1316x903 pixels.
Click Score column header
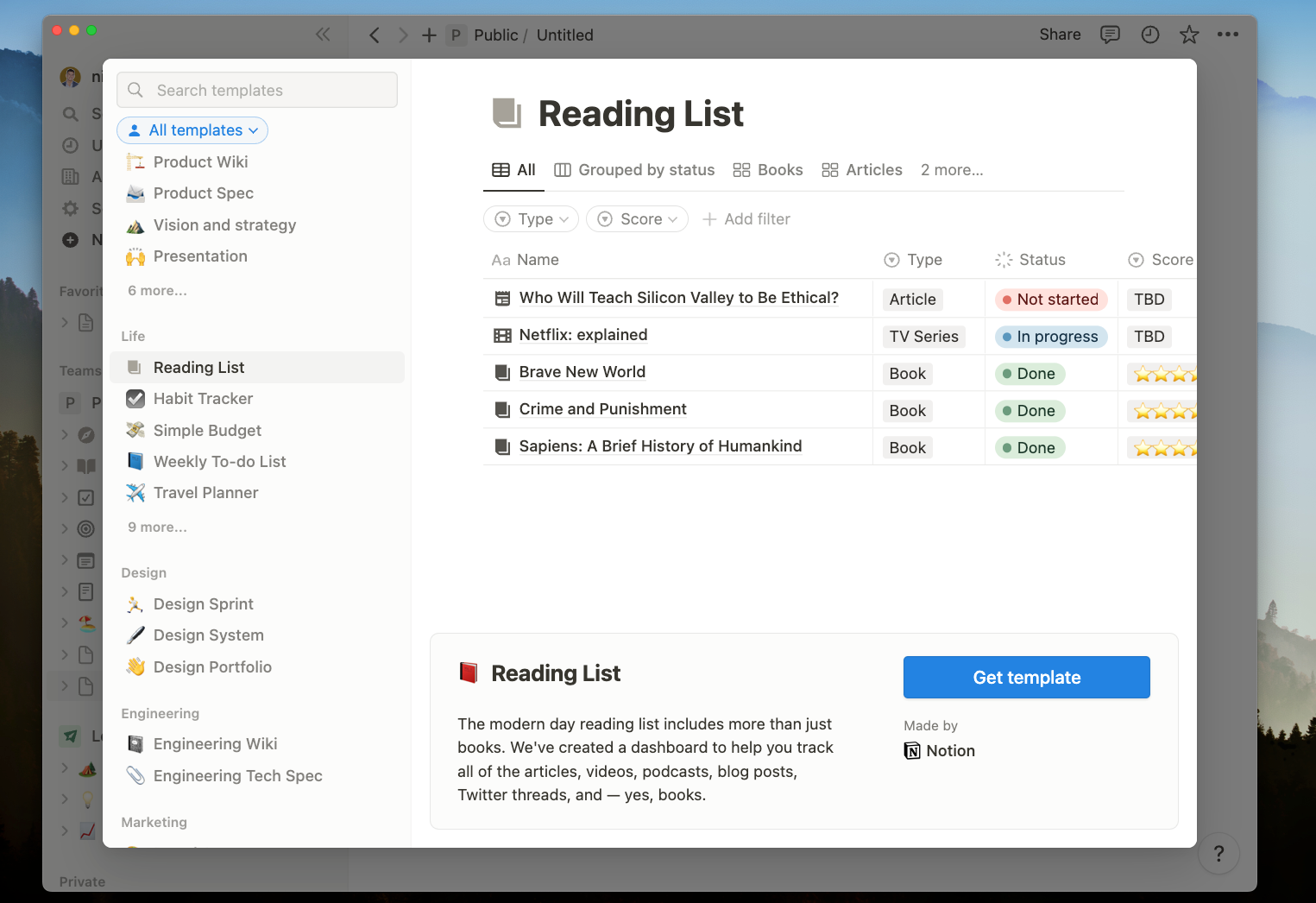click(x=1161, y=260)
